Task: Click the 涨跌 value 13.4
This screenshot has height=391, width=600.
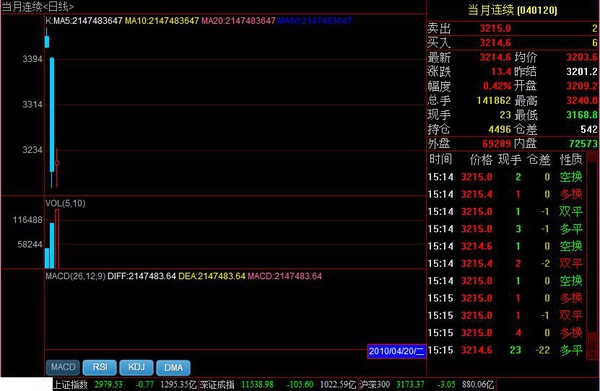Action: (501, 72)
